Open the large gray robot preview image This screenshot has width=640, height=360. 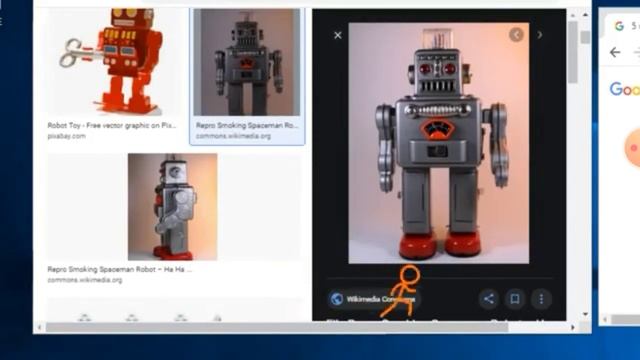pyautogui.click(x=439, y=143)
